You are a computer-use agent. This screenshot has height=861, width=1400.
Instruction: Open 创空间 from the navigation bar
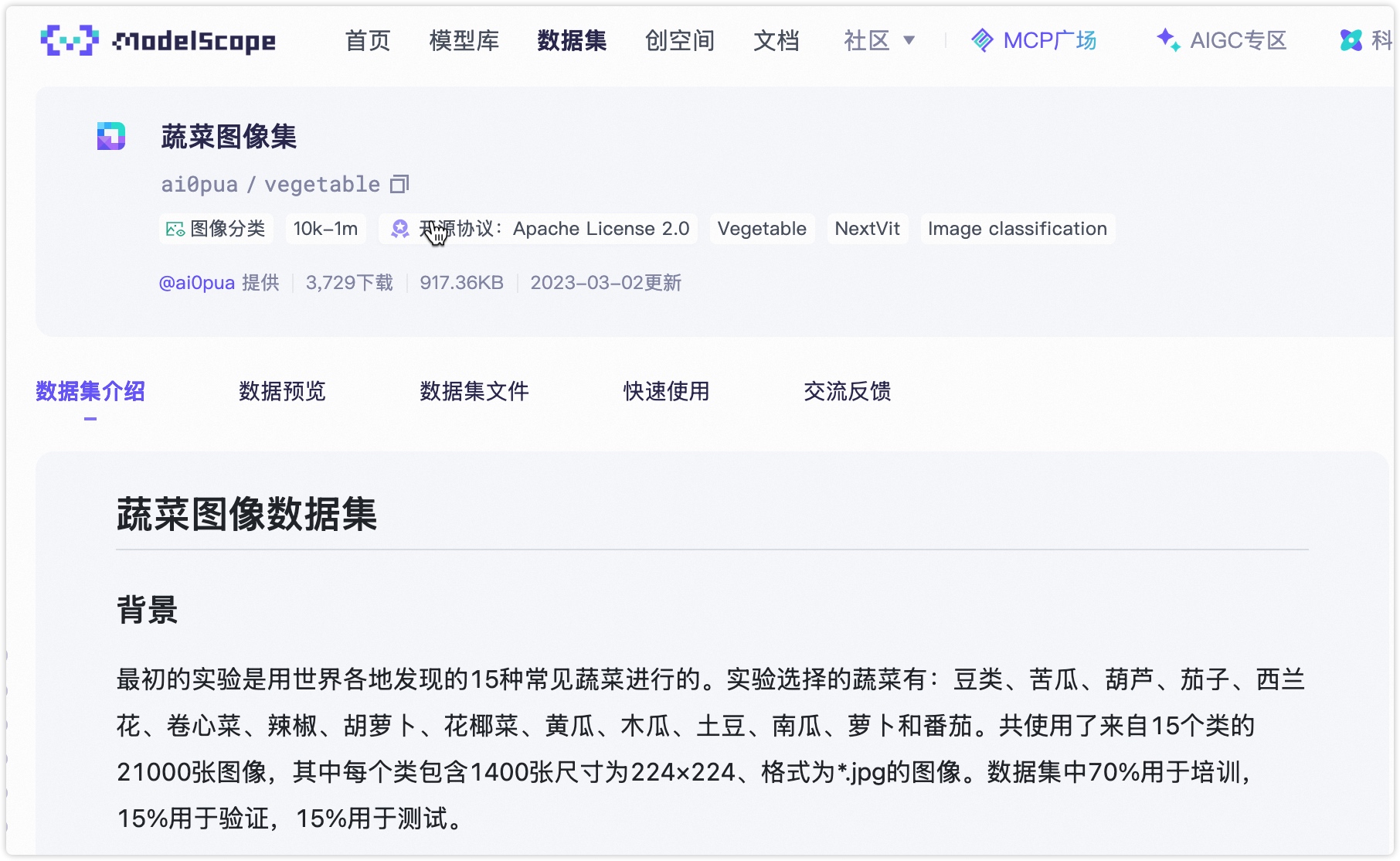point(680,40)
